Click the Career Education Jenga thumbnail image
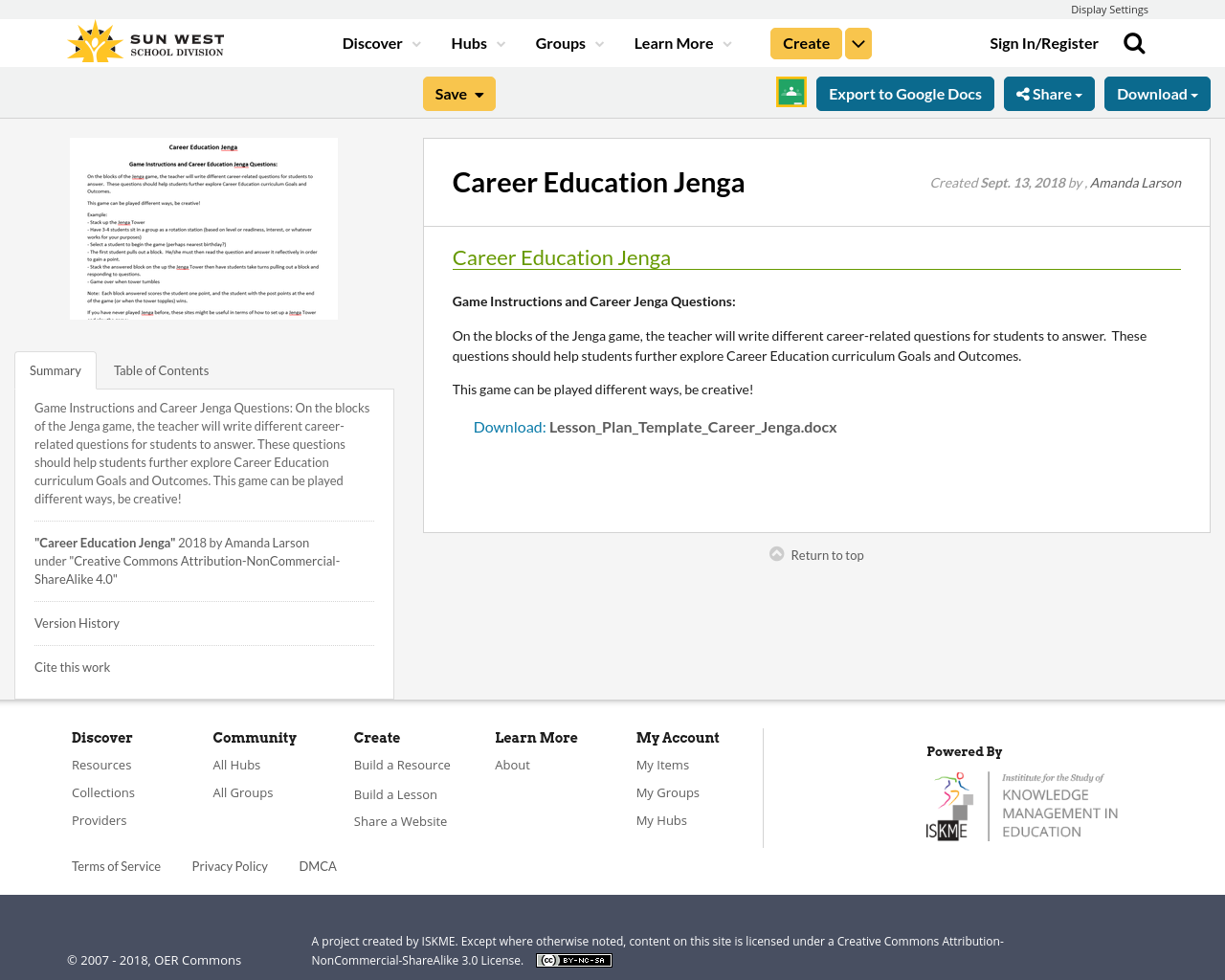The width and height of the screenshot is (1225, 980). 204,228
